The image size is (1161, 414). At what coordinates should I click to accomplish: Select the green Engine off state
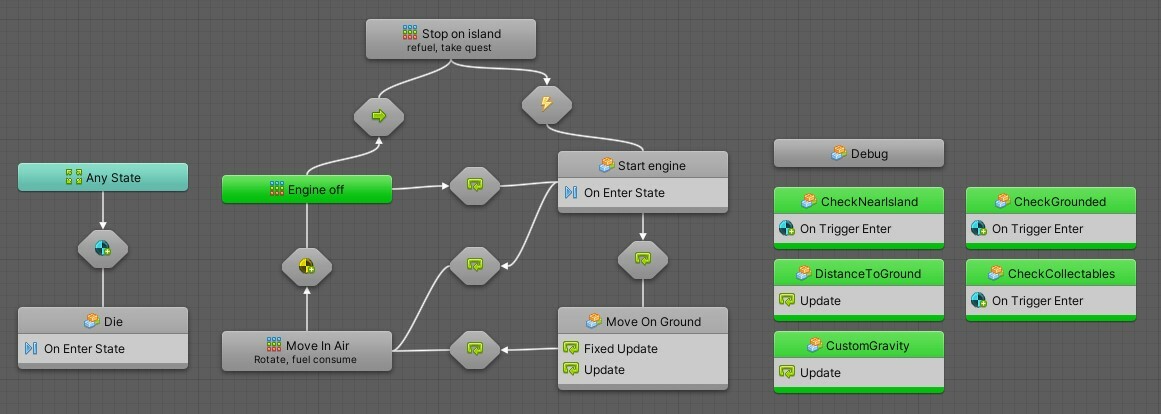tap(306, 189)
